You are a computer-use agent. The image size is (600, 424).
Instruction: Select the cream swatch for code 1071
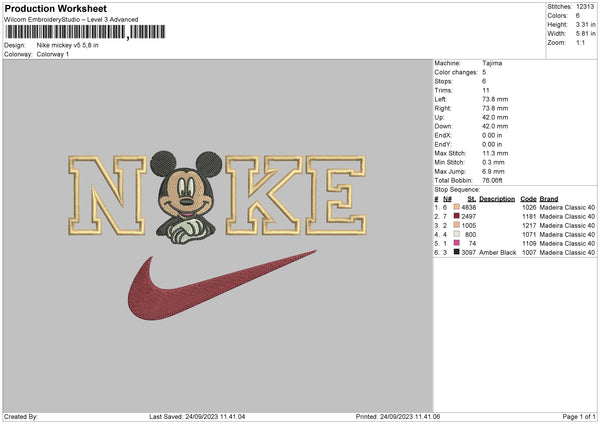(x=457, y=234)
